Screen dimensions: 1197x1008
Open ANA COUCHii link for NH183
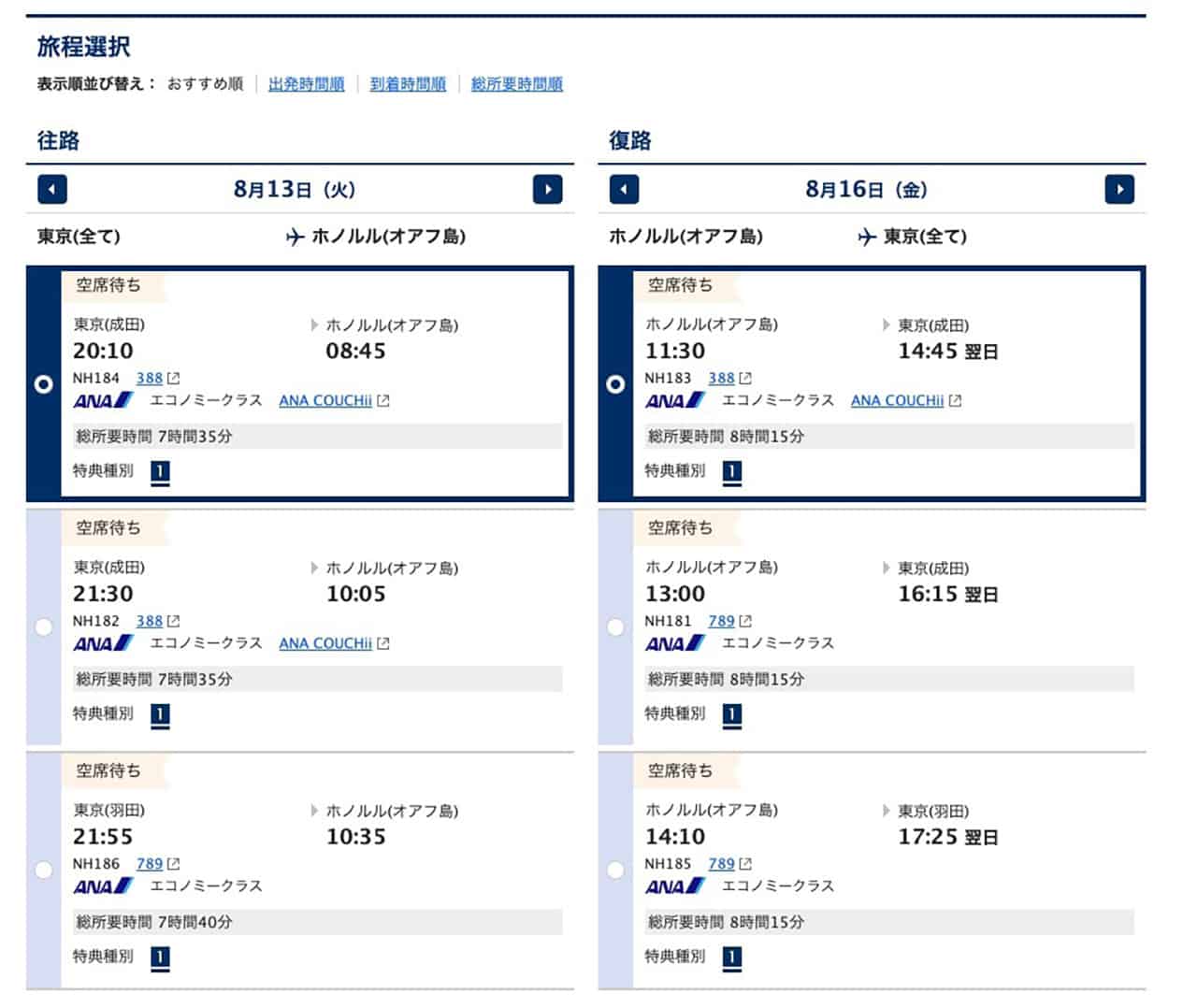click(x=897, y=401)
